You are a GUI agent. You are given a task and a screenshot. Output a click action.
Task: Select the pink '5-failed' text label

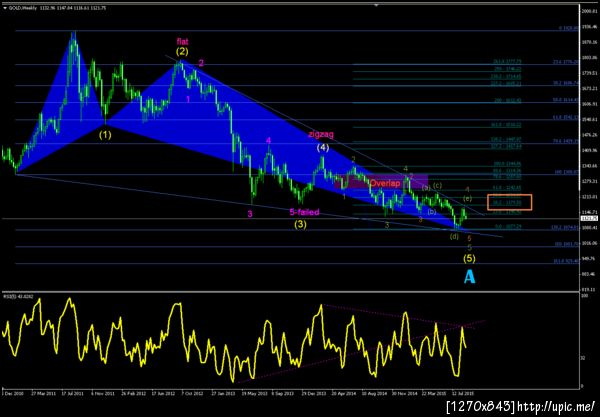pos(304,212)
